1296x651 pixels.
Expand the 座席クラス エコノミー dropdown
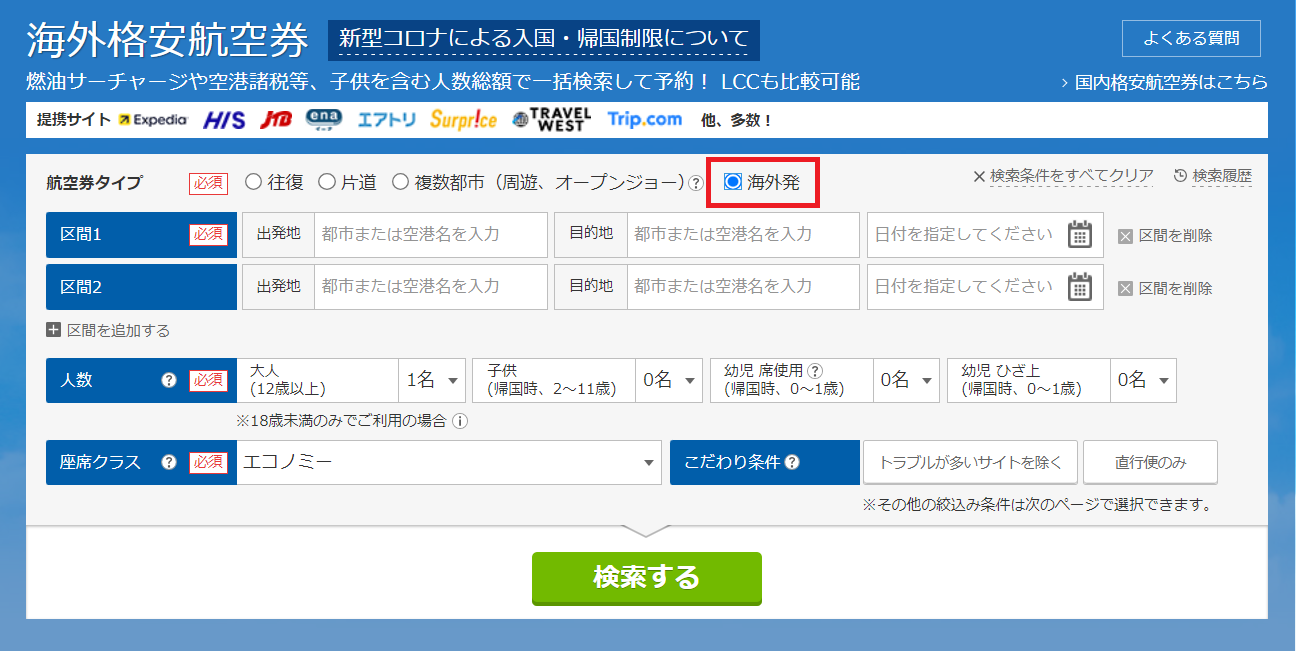pyautogui.click(x=449, y=462)
